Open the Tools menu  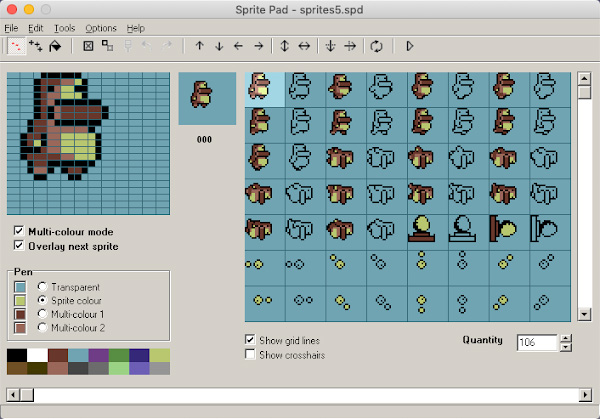64,28
